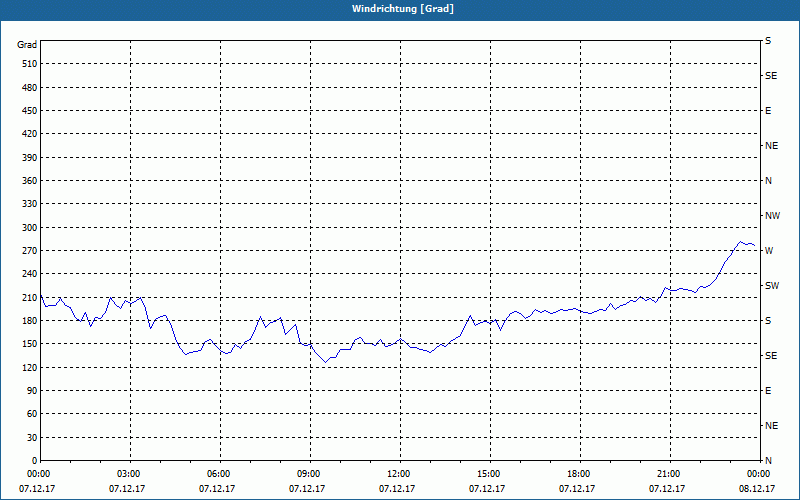800x500 pixels.
Task: Click the E compass label level with 90
Action: click(x=768, y=391)
